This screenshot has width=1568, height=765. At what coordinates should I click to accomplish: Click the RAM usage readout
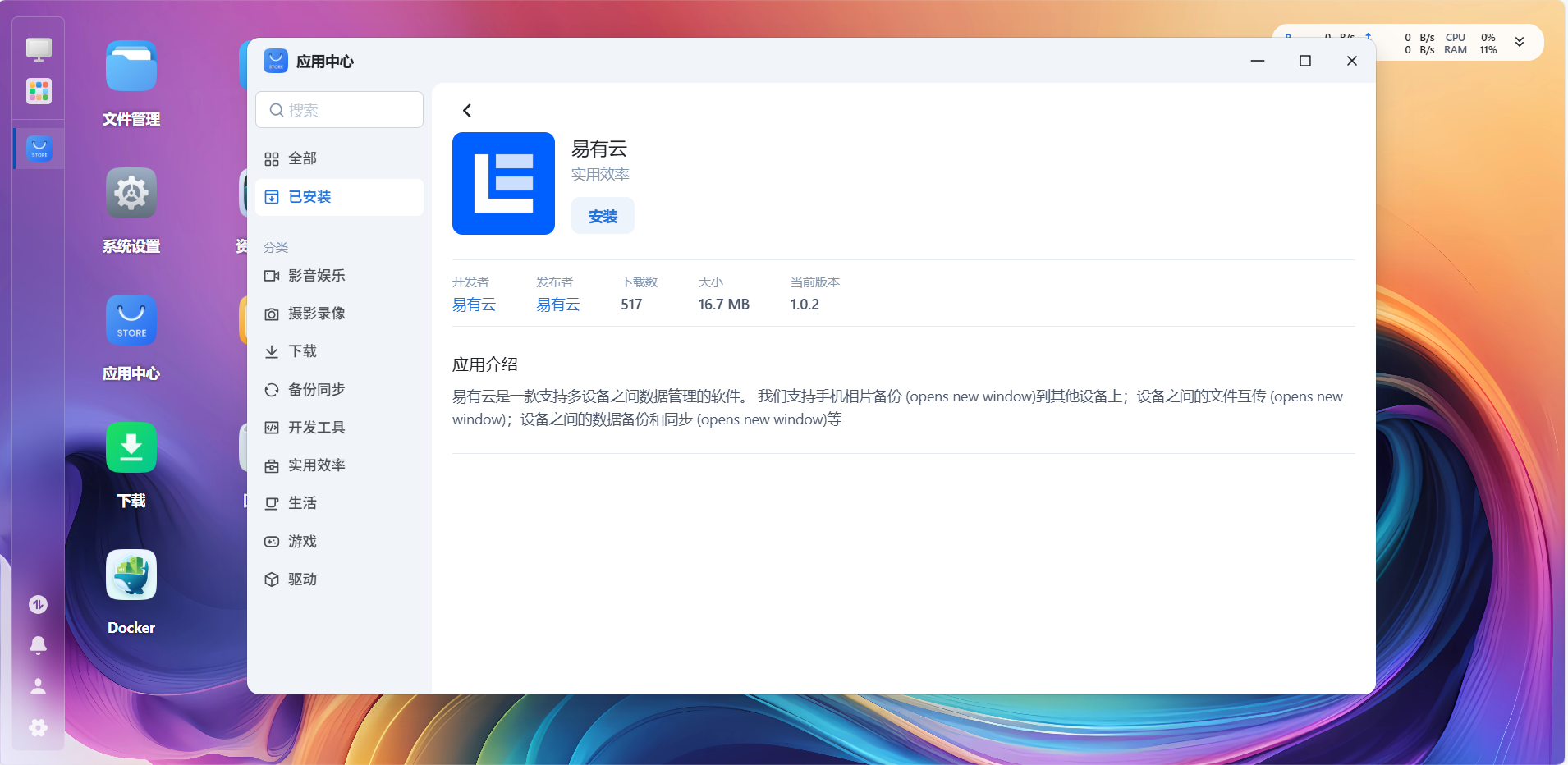[1471, 50]
